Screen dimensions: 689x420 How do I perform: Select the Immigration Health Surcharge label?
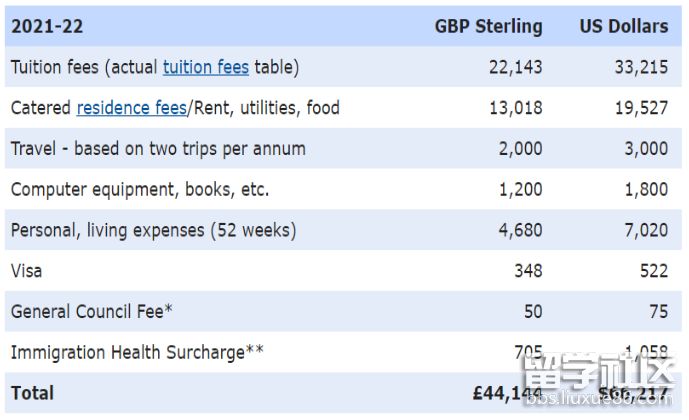coord(137,352)
